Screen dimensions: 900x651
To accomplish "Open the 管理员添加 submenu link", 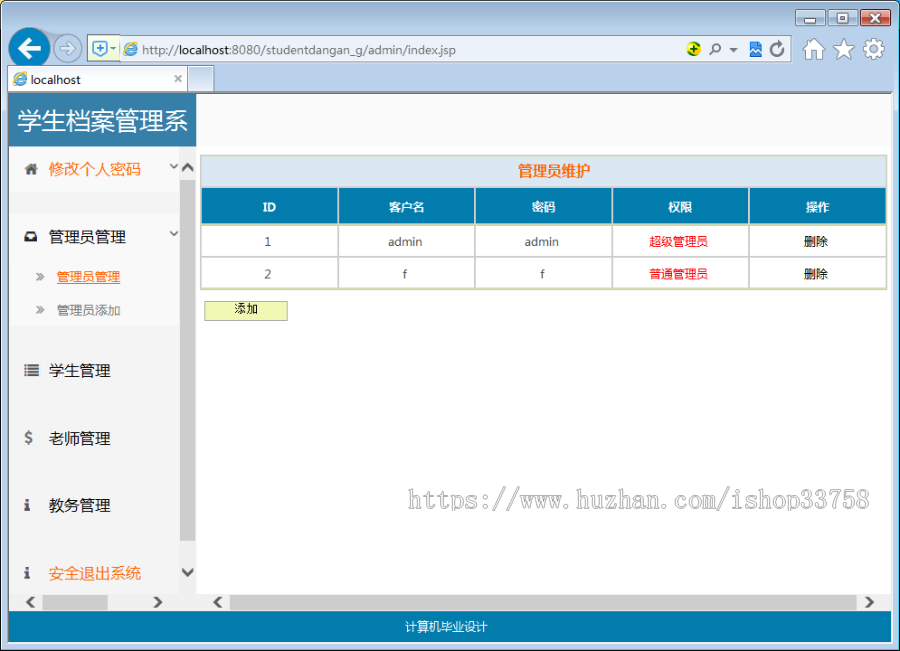I will pyautogui.click(x=88, y=311).
